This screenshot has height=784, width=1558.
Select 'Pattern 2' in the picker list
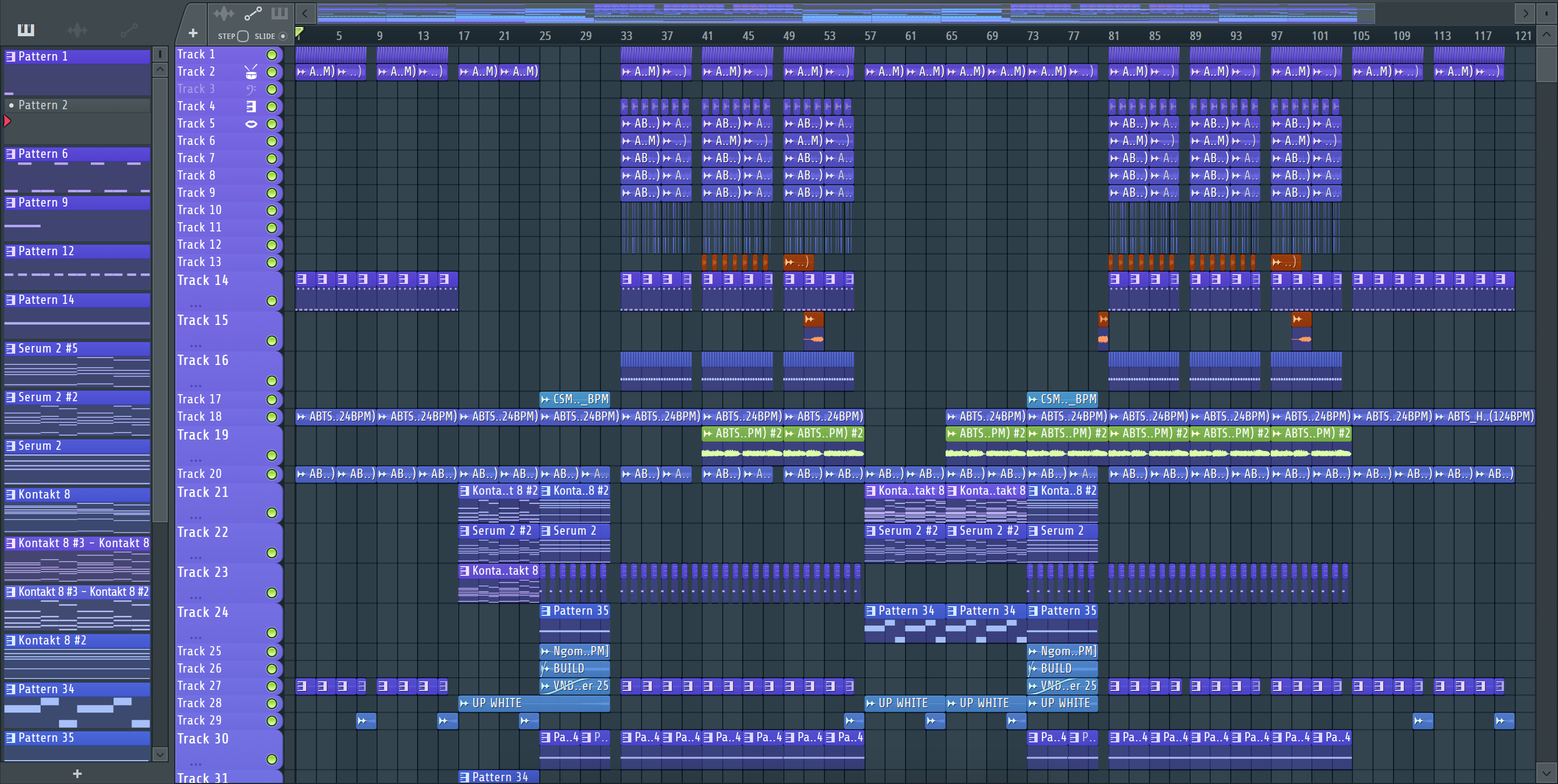point(77,105)
